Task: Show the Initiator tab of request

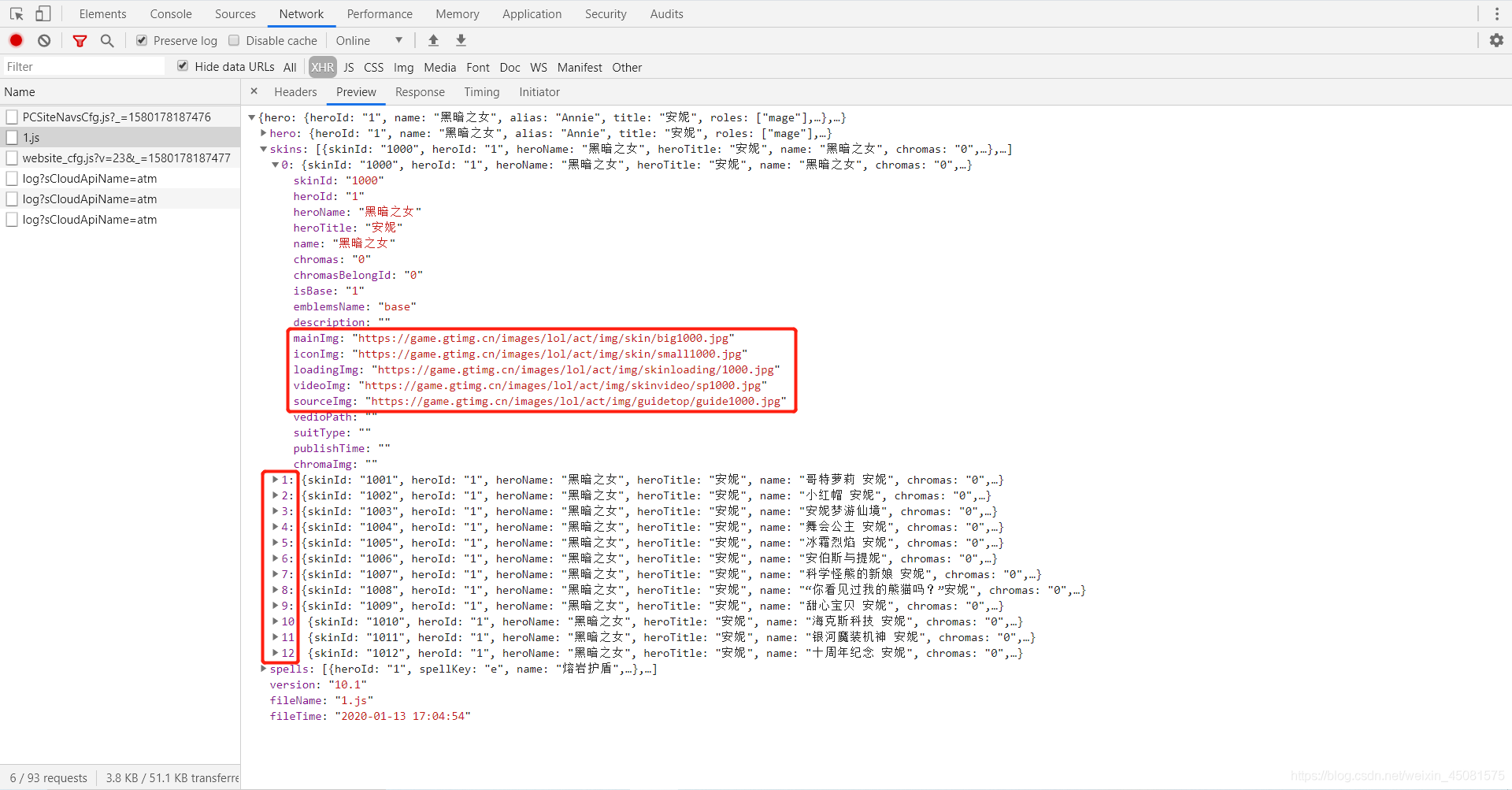Action: (539, 92)
